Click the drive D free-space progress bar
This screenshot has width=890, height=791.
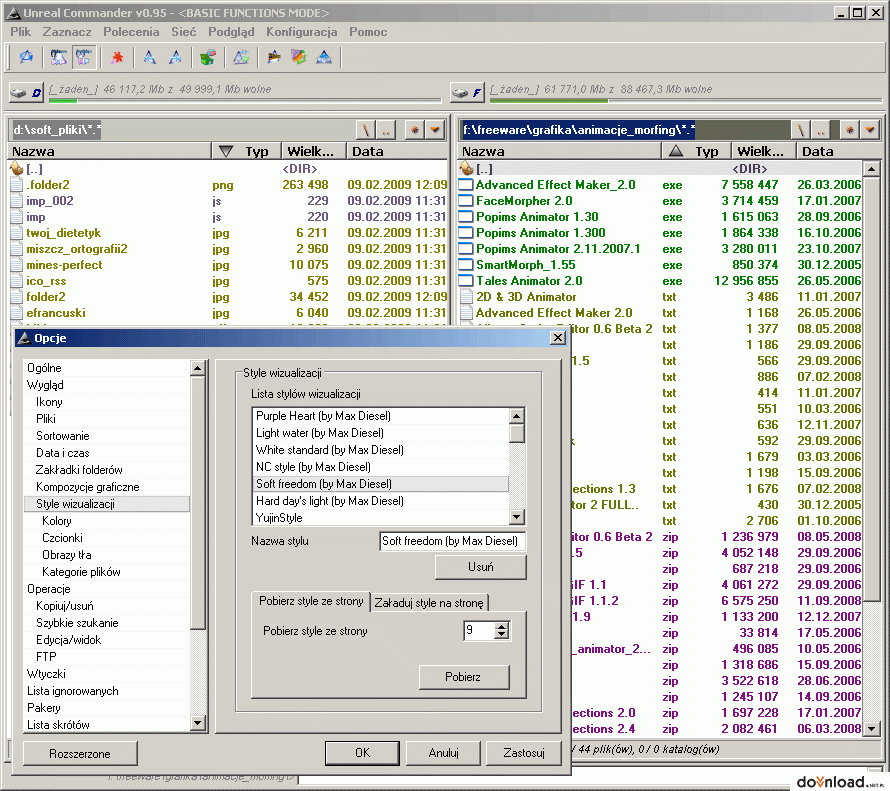[245, 101]
